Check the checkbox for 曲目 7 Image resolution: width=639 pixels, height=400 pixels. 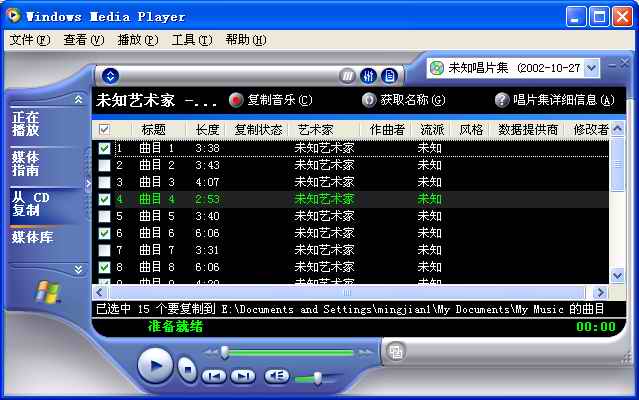pyautogui.click(x=104, y=250)
